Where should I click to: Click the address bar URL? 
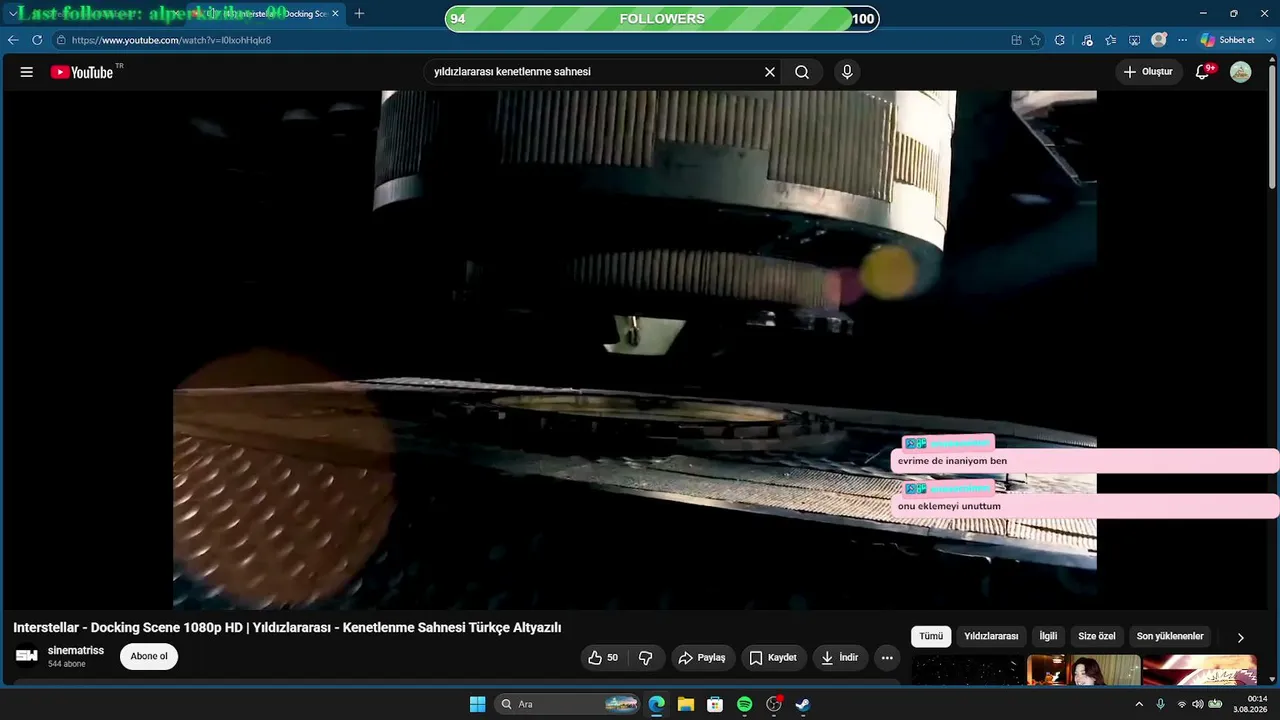171,40
